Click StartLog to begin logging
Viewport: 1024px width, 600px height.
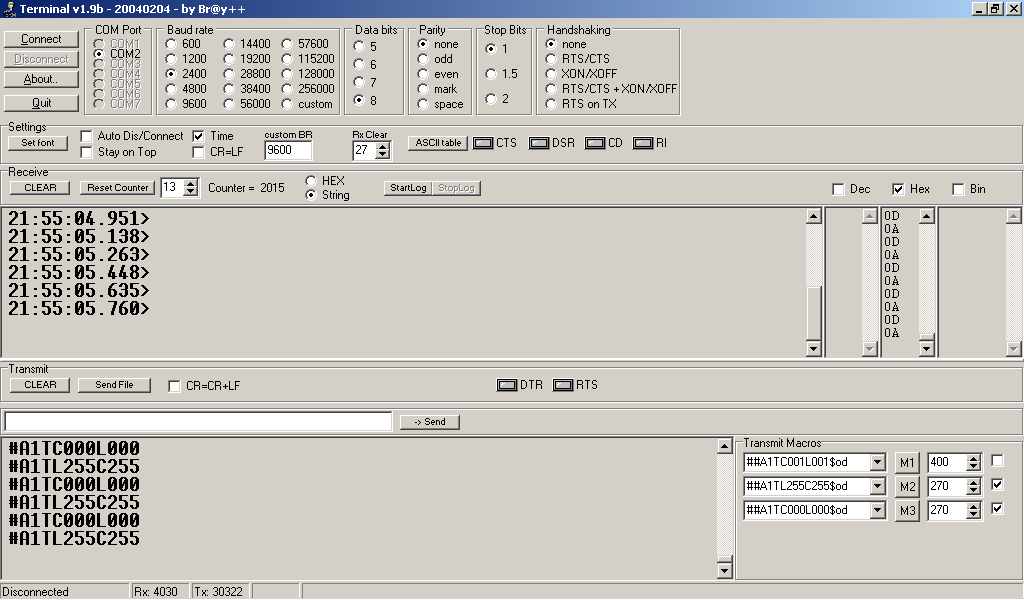(x=408, y=188)
